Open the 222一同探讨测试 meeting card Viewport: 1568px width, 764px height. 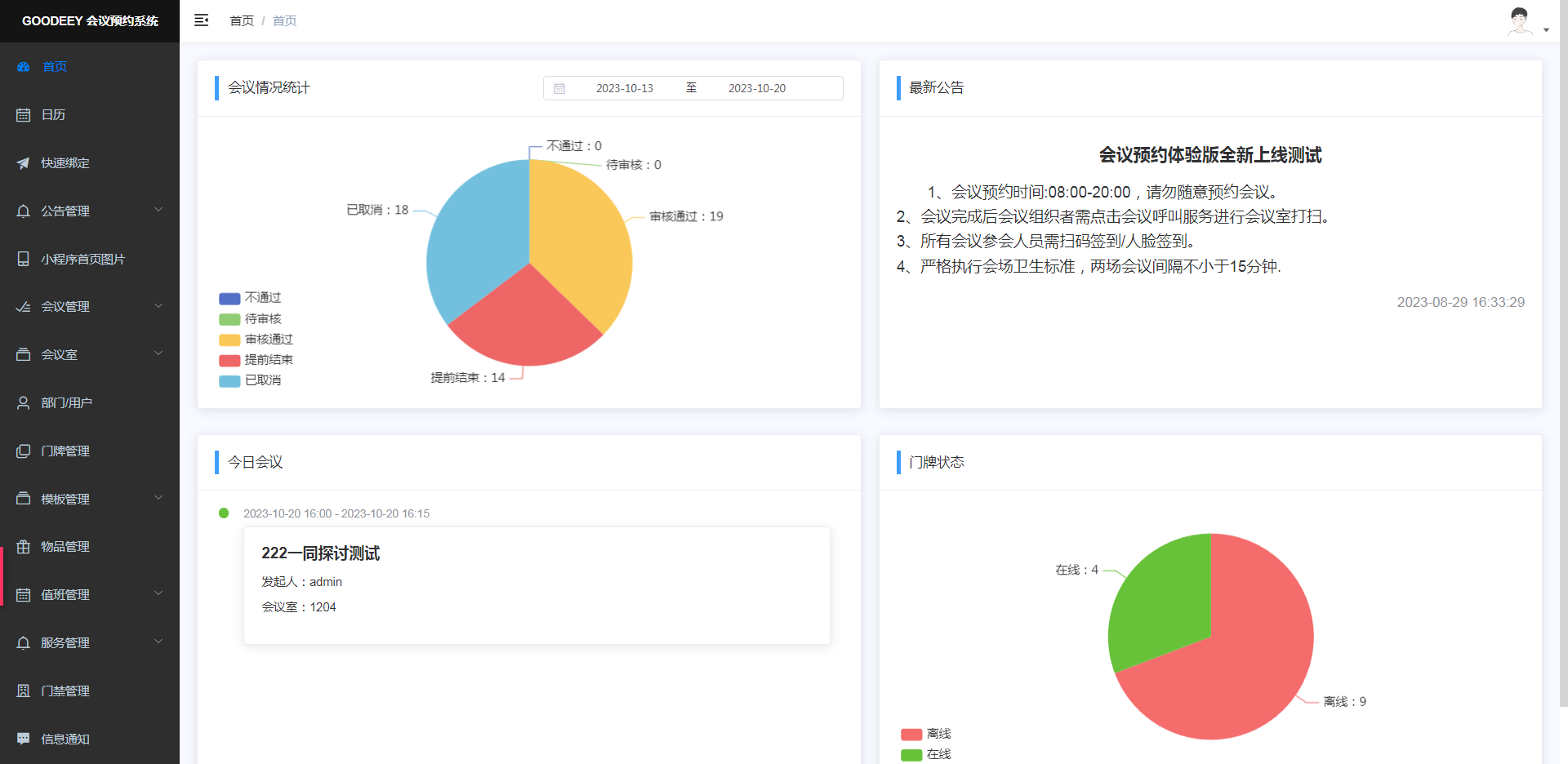click(x=537, y=585)
